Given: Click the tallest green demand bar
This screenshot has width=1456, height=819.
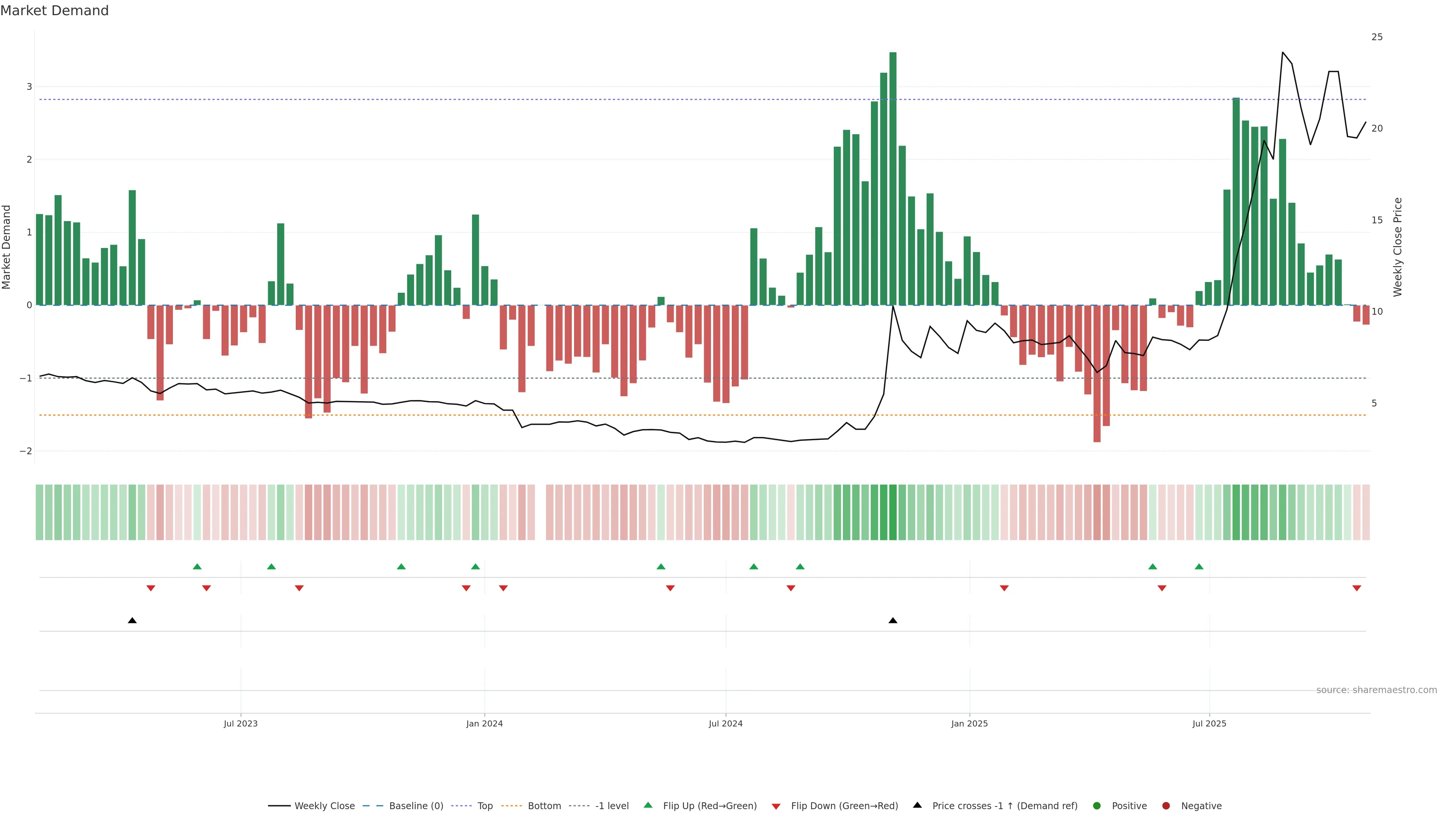Looking at the screenshot, I should tap(893, 178).
